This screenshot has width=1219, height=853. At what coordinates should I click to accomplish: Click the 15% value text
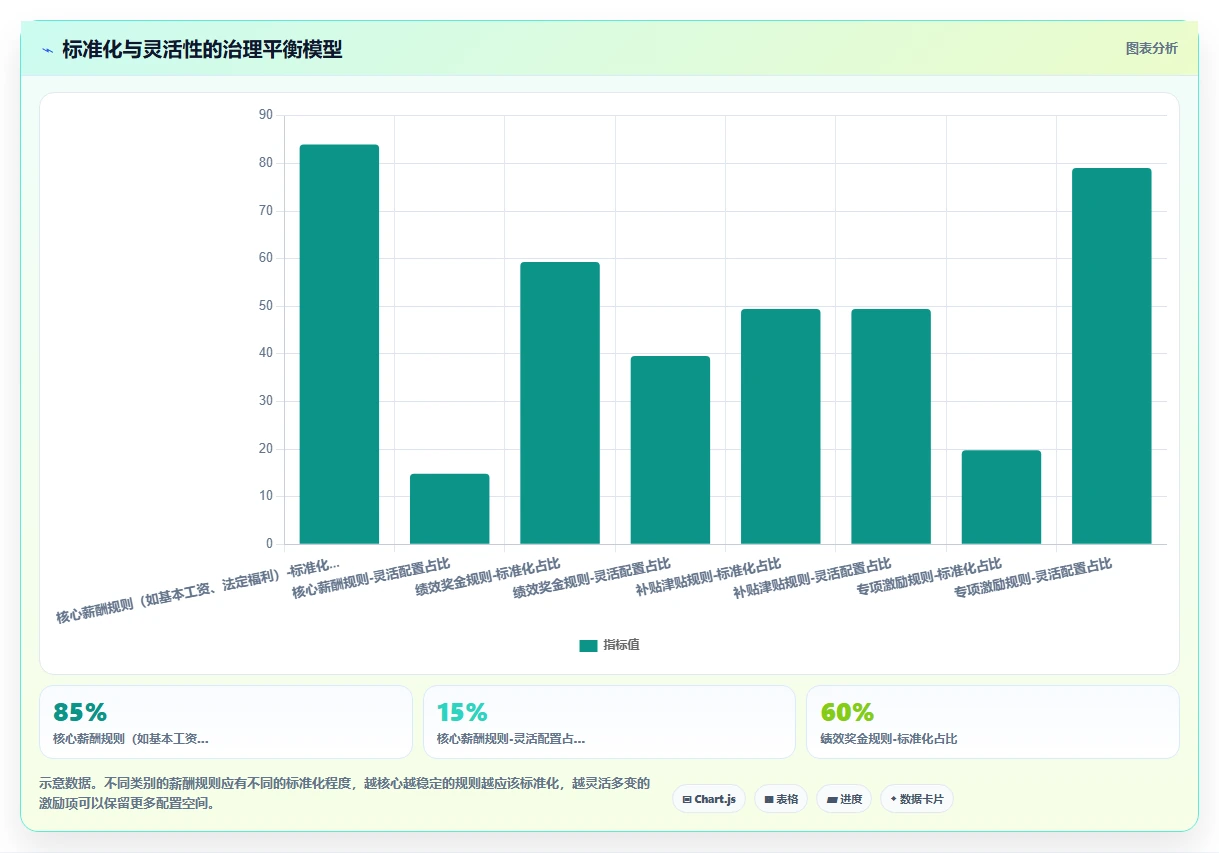click(462, 712)
